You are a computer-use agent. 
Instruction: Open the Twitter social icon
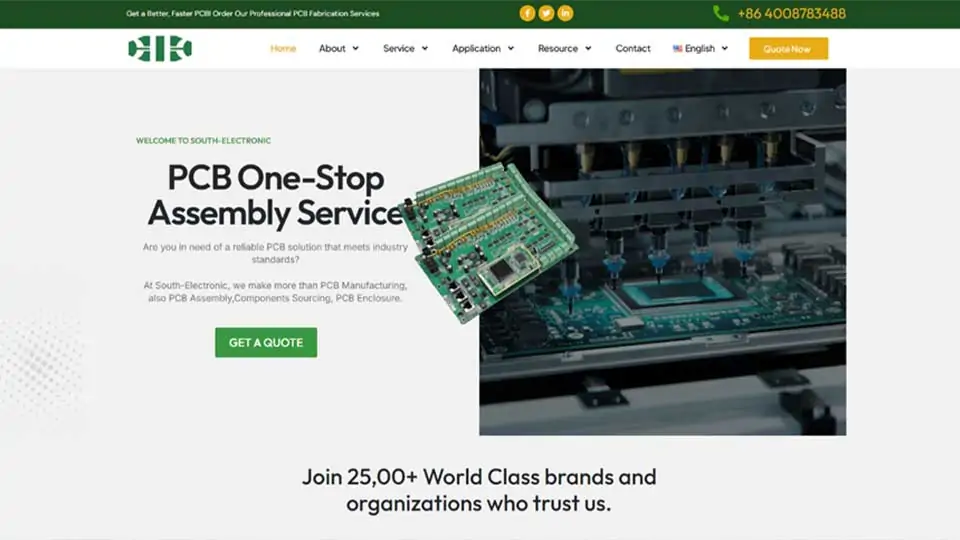[546, 13]
